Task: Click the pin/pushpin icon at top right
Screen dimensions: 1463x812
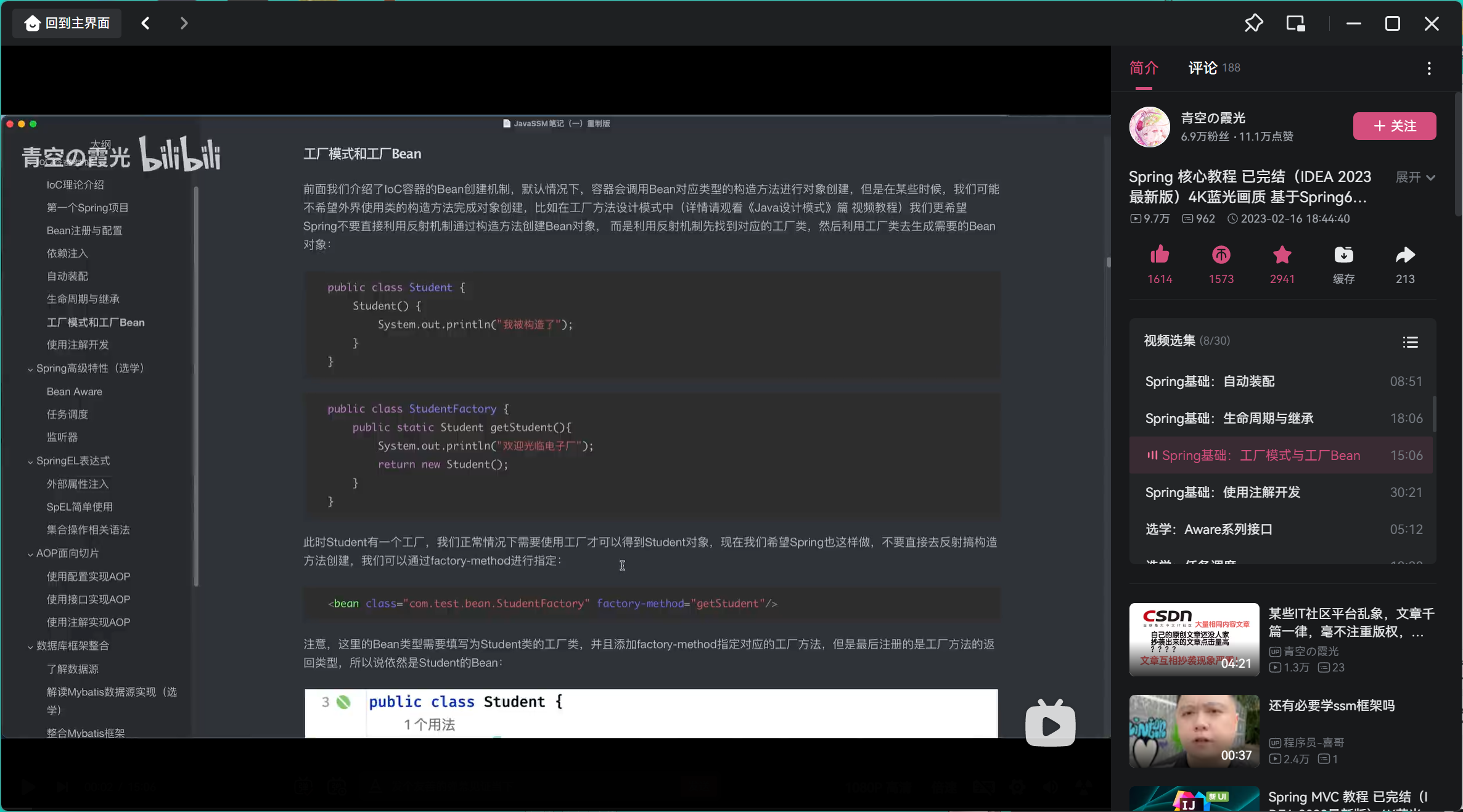Action: tap(1253, 23)
